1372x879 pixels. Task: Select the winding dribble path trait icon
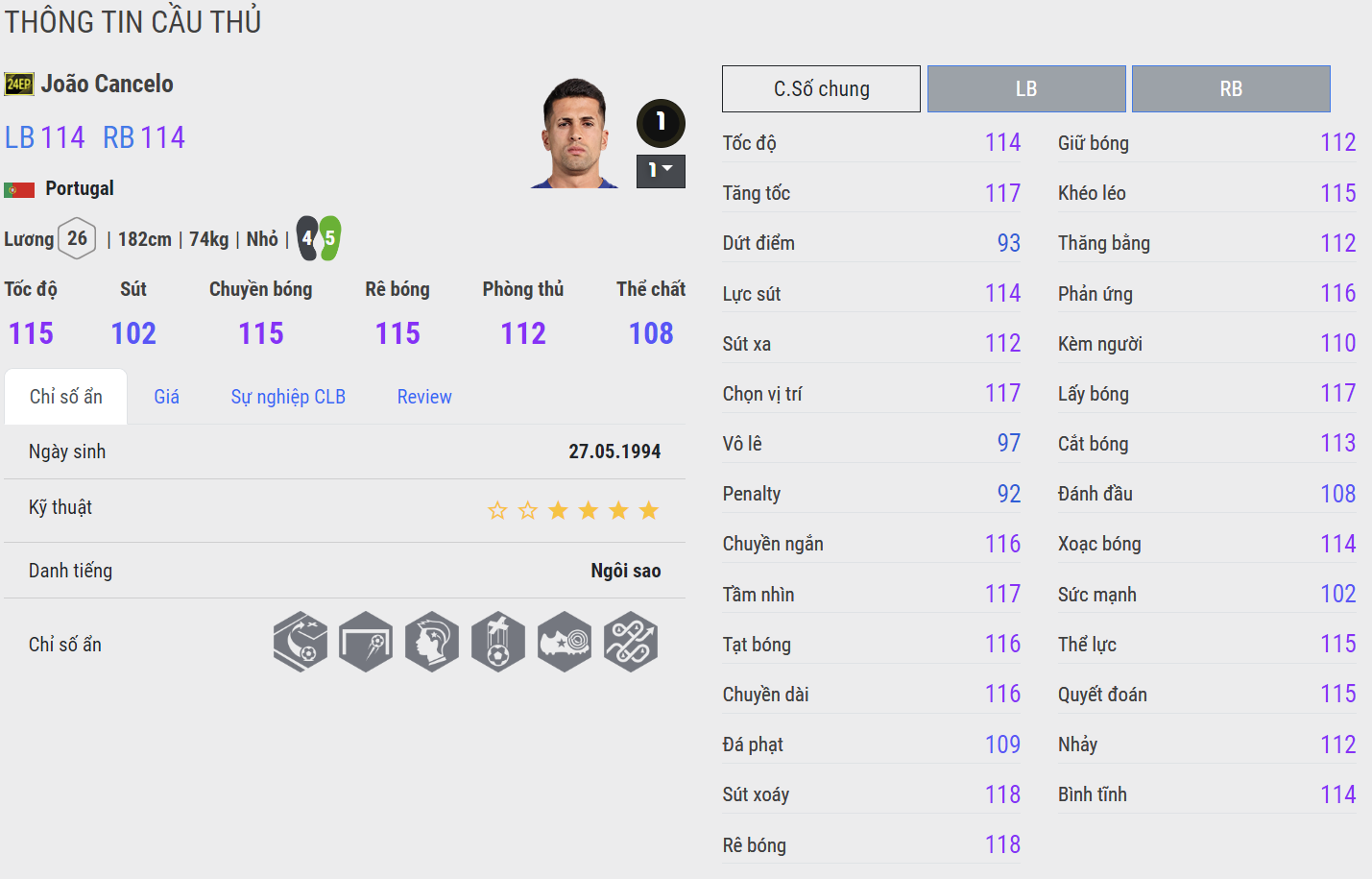click(x=631, y=642)
